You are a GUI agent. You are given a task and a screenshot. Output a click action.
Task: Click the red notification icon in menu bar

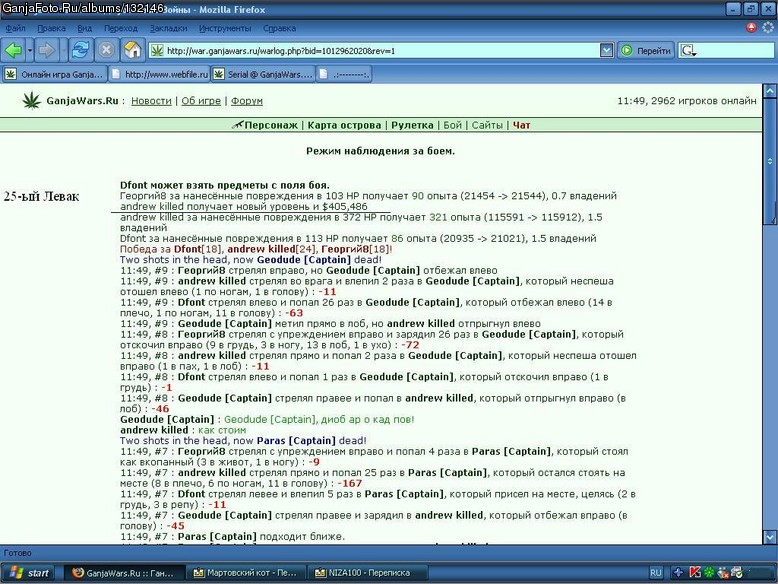pyautogui.click(x=751, y=28)
